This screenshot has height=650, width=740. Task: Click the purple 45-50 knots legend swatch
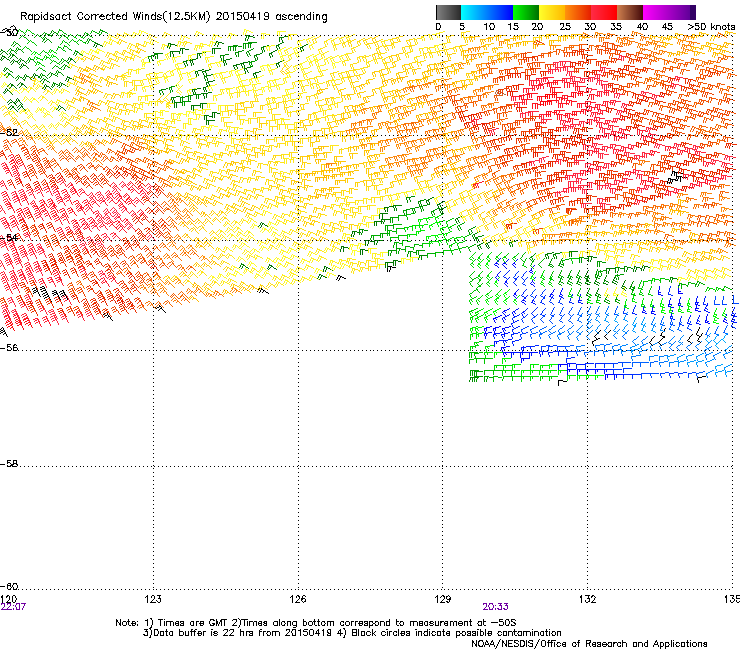[682, 12]
